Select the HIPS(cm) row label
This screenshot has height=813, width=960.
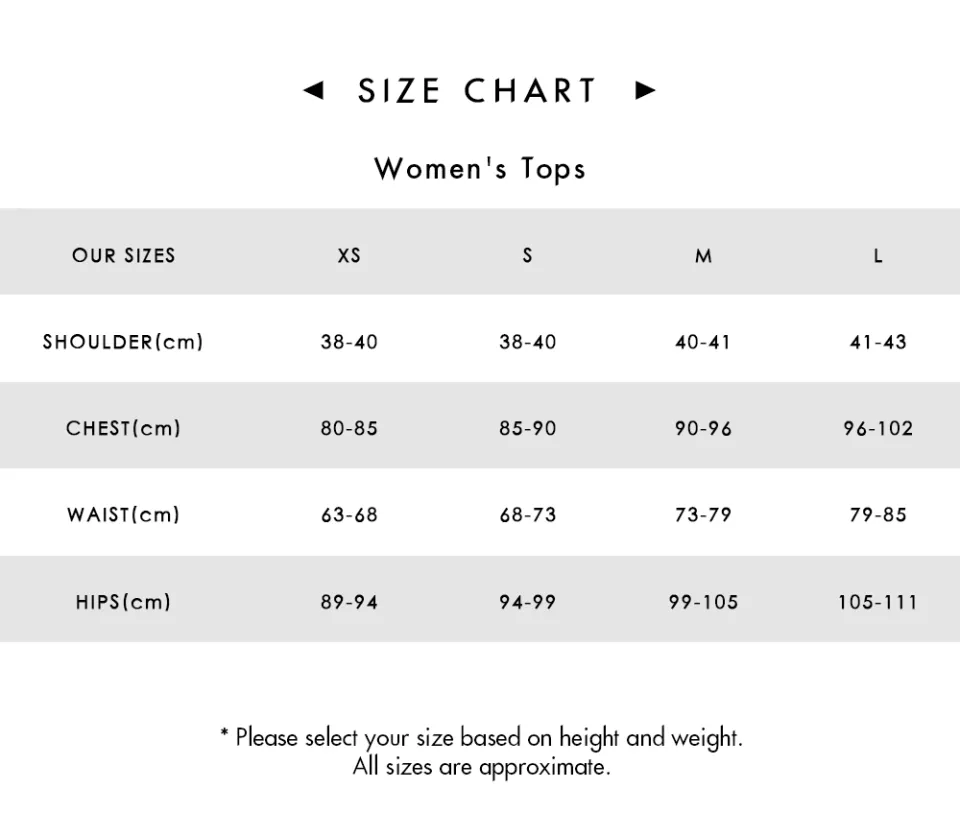coord(123,602)
